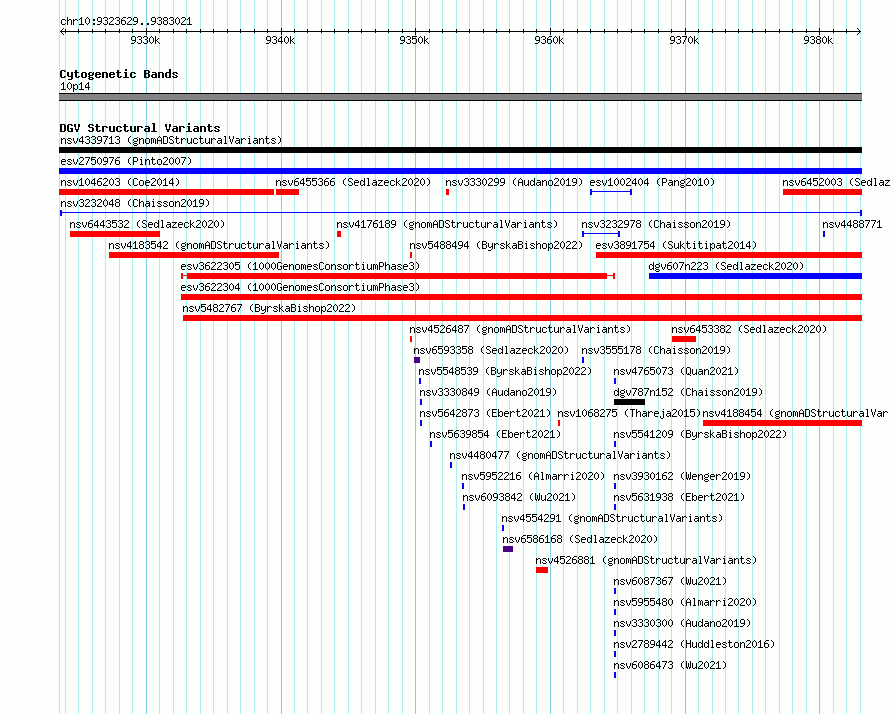
Task: Click the 9330k ruler position label
Action: click(x=145, y=40)
